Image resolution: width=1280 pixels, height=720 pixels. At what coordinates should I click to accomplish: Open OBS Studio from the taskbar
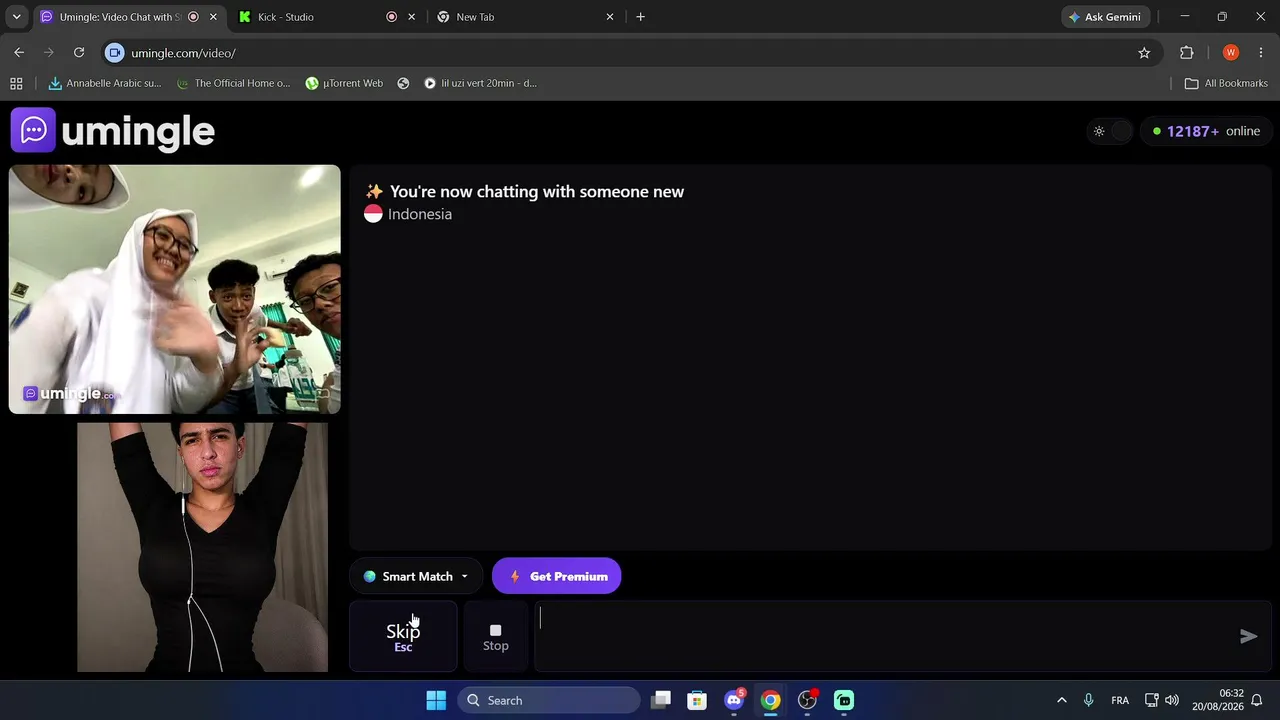pos(807,700)
